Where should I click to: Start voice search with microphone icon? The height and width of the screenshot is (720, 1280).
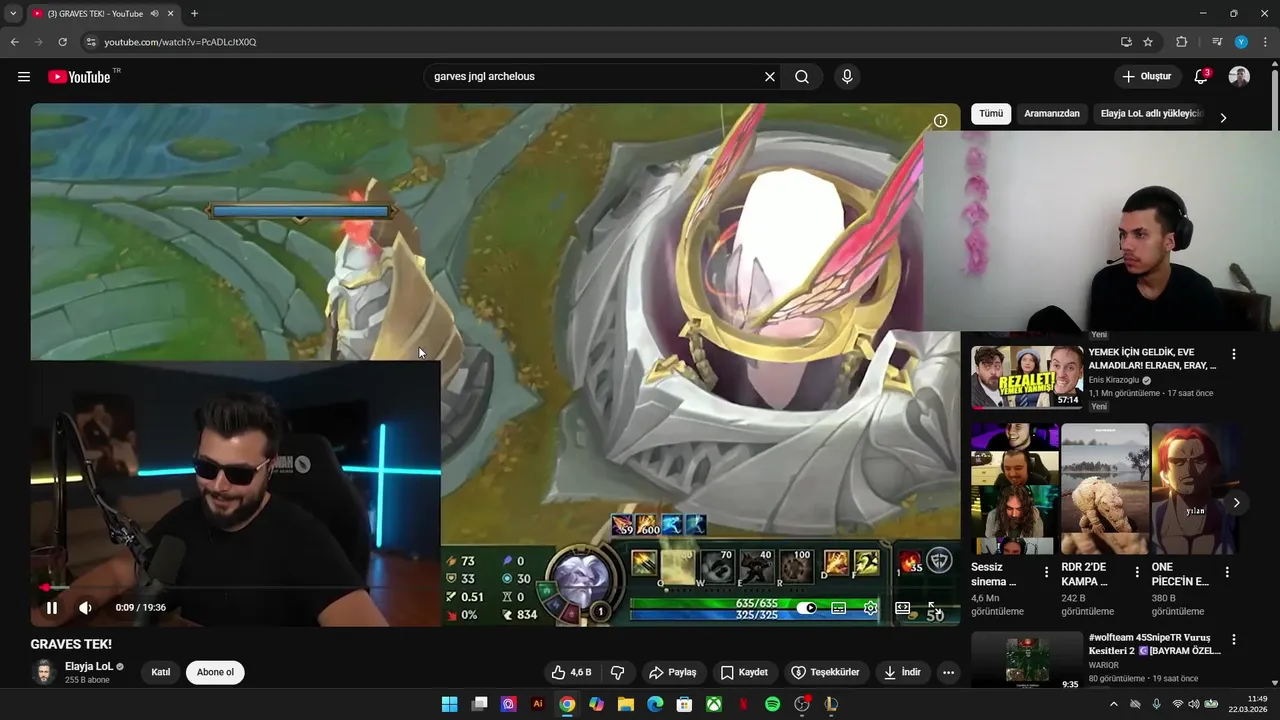[x=847, y=77]
